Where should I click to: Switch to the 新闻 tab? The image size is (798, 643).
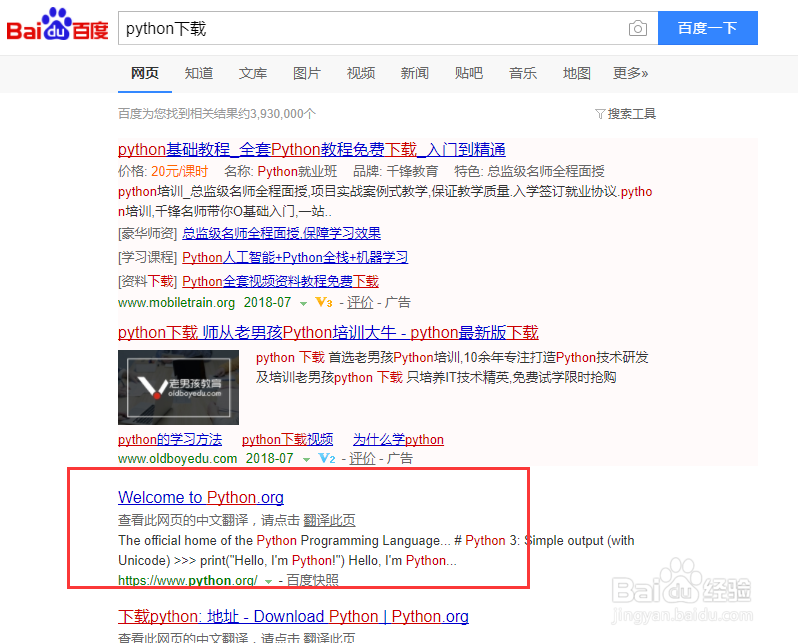pyautogui.click(x=415, y=73)
